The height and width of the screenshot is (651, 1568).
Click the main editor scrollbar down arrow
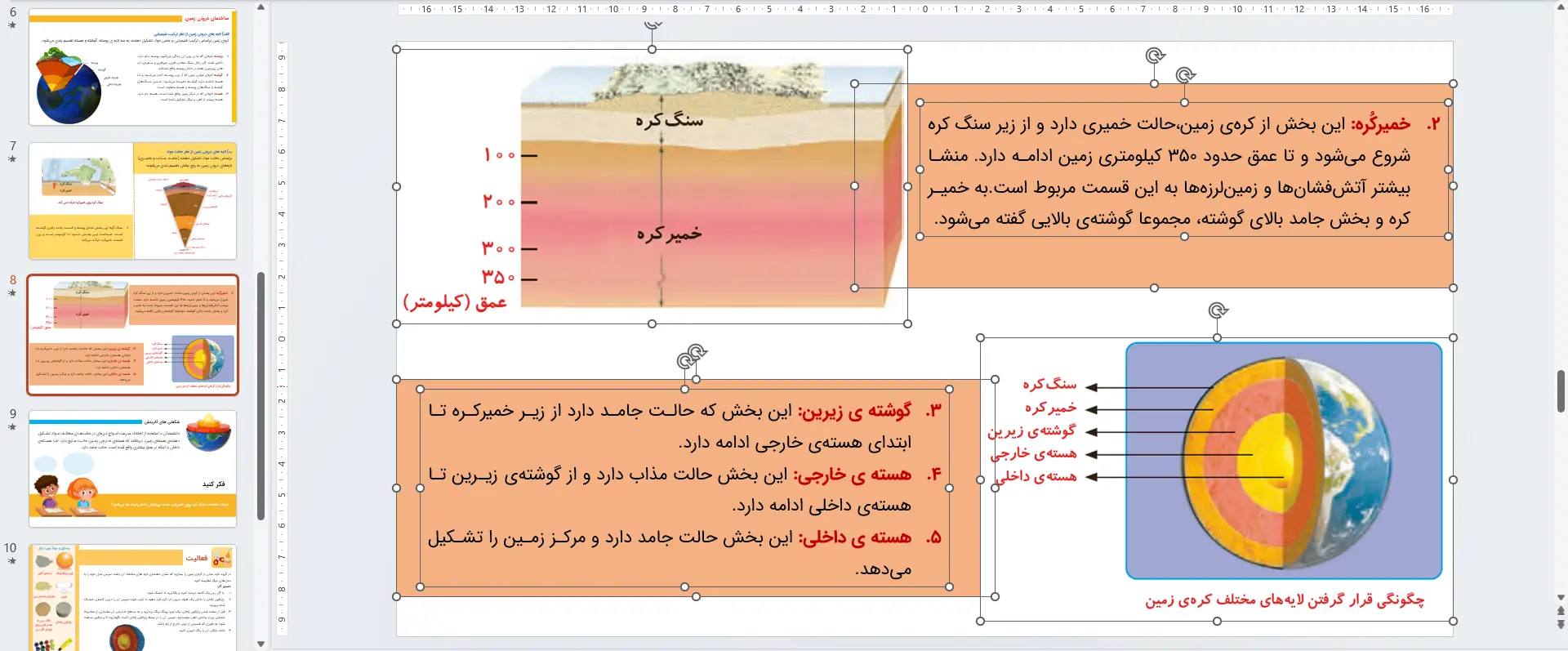(1561, 598)
